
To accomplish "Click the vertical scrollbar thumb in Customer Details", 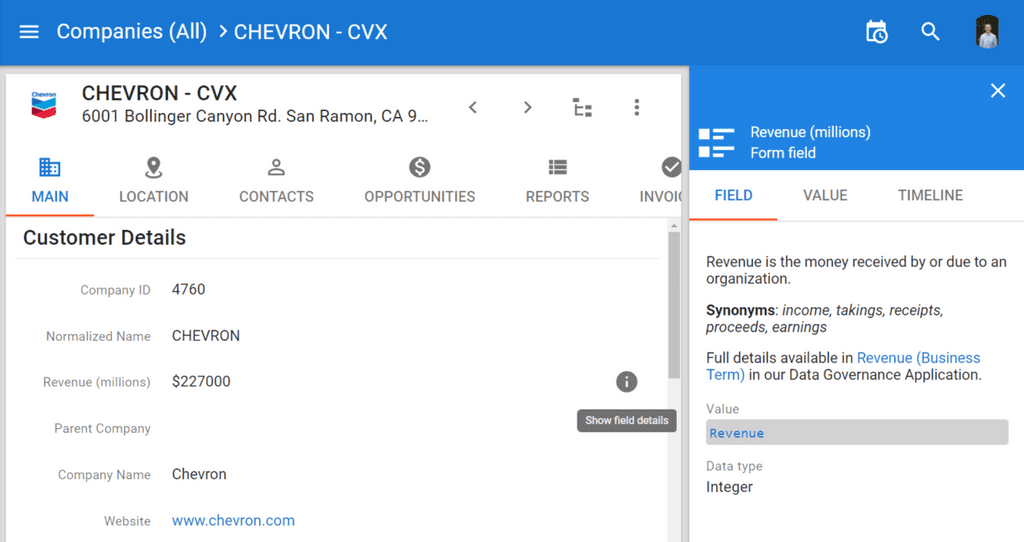I will [674, 305].
